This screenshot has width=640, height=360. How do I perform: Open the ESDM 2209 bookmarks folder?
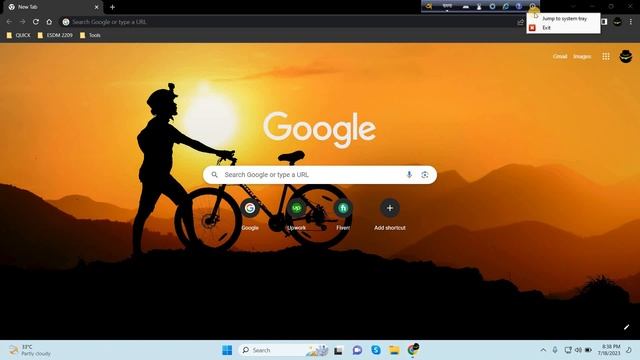pos(55,35)
